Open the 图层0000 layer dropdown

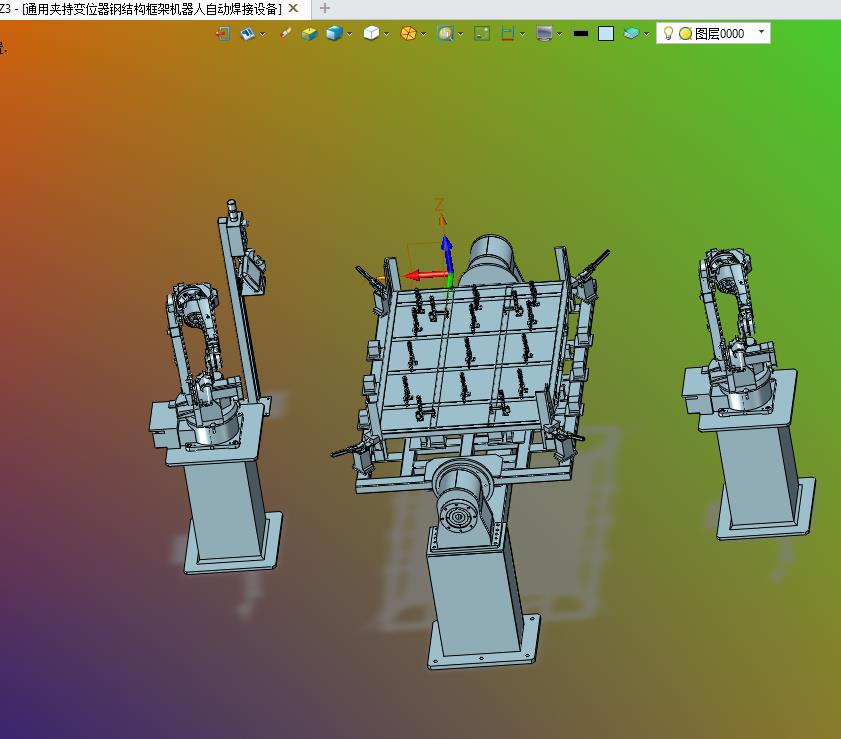(x=761, y=32)
